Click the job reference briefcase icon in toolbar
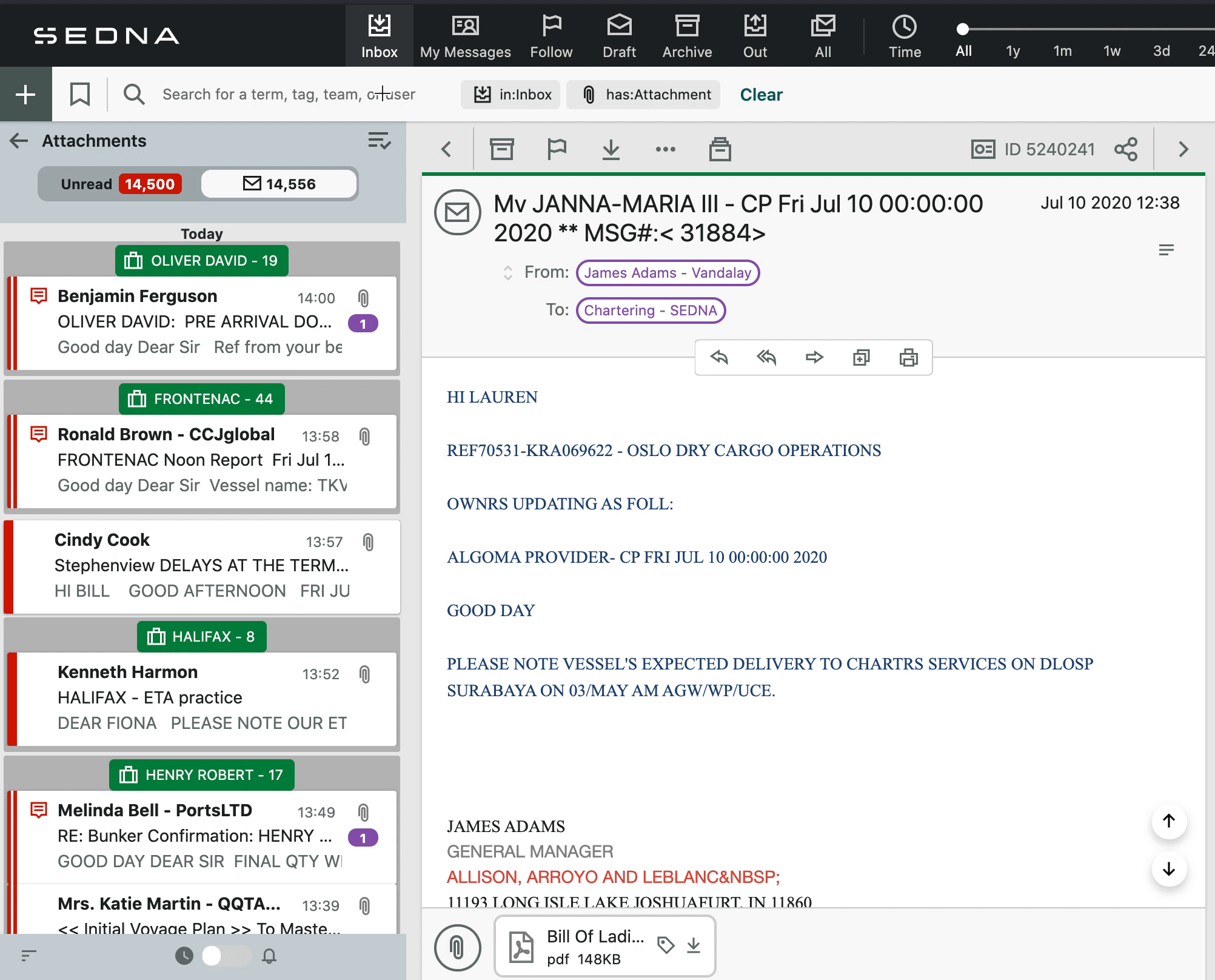Viewport: 1215px width, 980px height. (720, 149)
